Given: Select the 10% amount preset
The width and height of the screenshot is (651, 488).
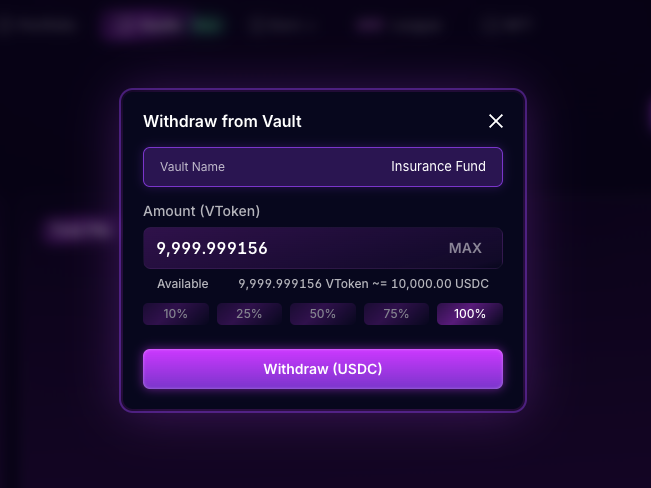Looking at the screenshot, I should click(176, 314).
